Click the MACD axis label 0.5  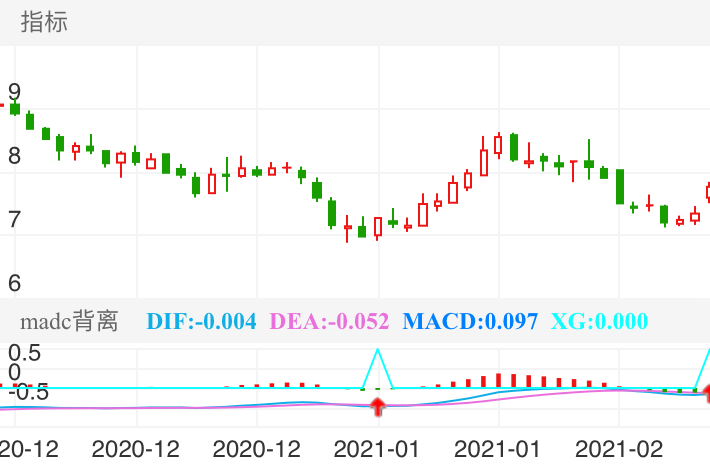point(24,353)
